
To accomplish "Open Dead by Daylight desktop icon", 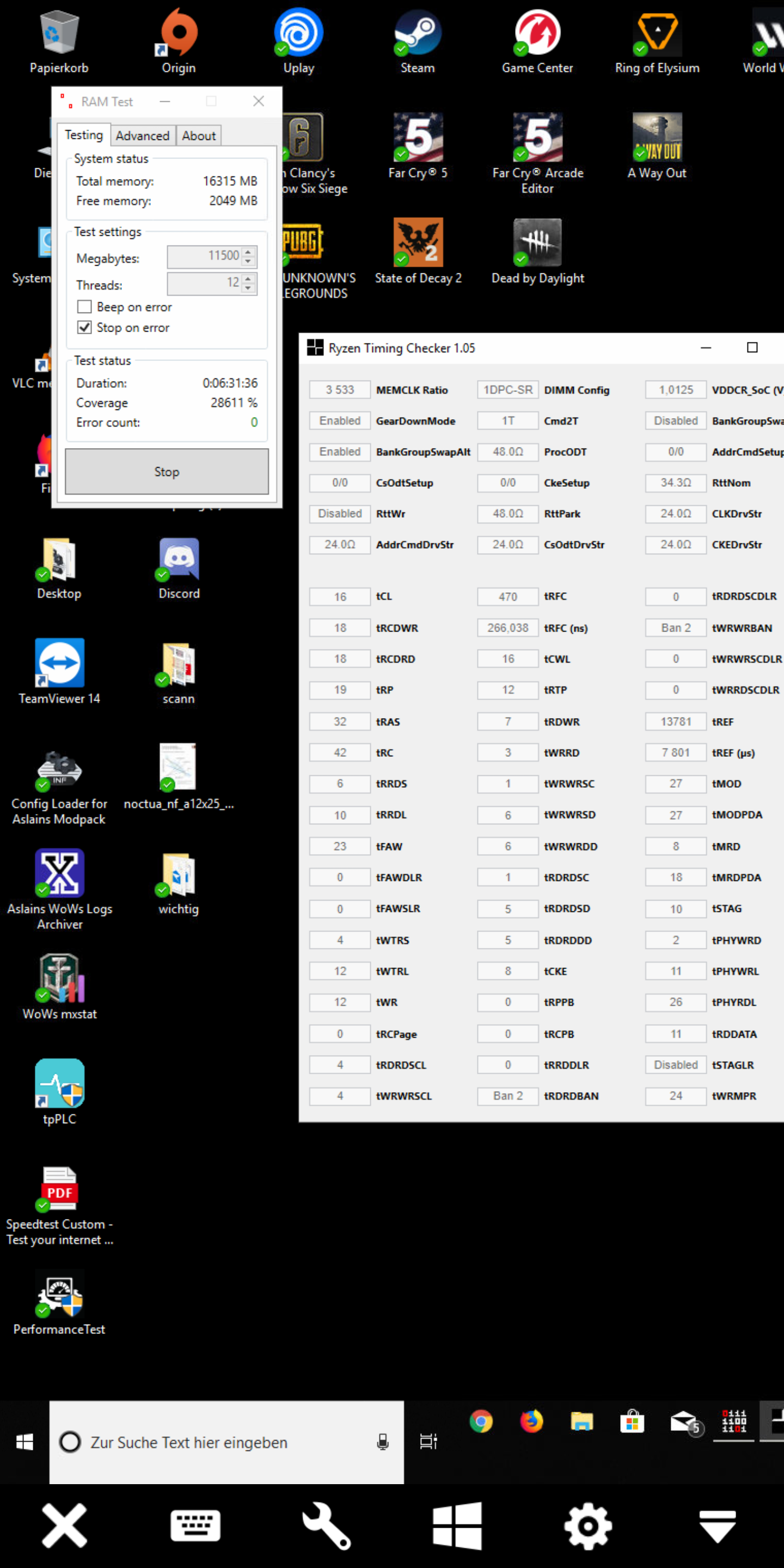I will click(537, 252).
